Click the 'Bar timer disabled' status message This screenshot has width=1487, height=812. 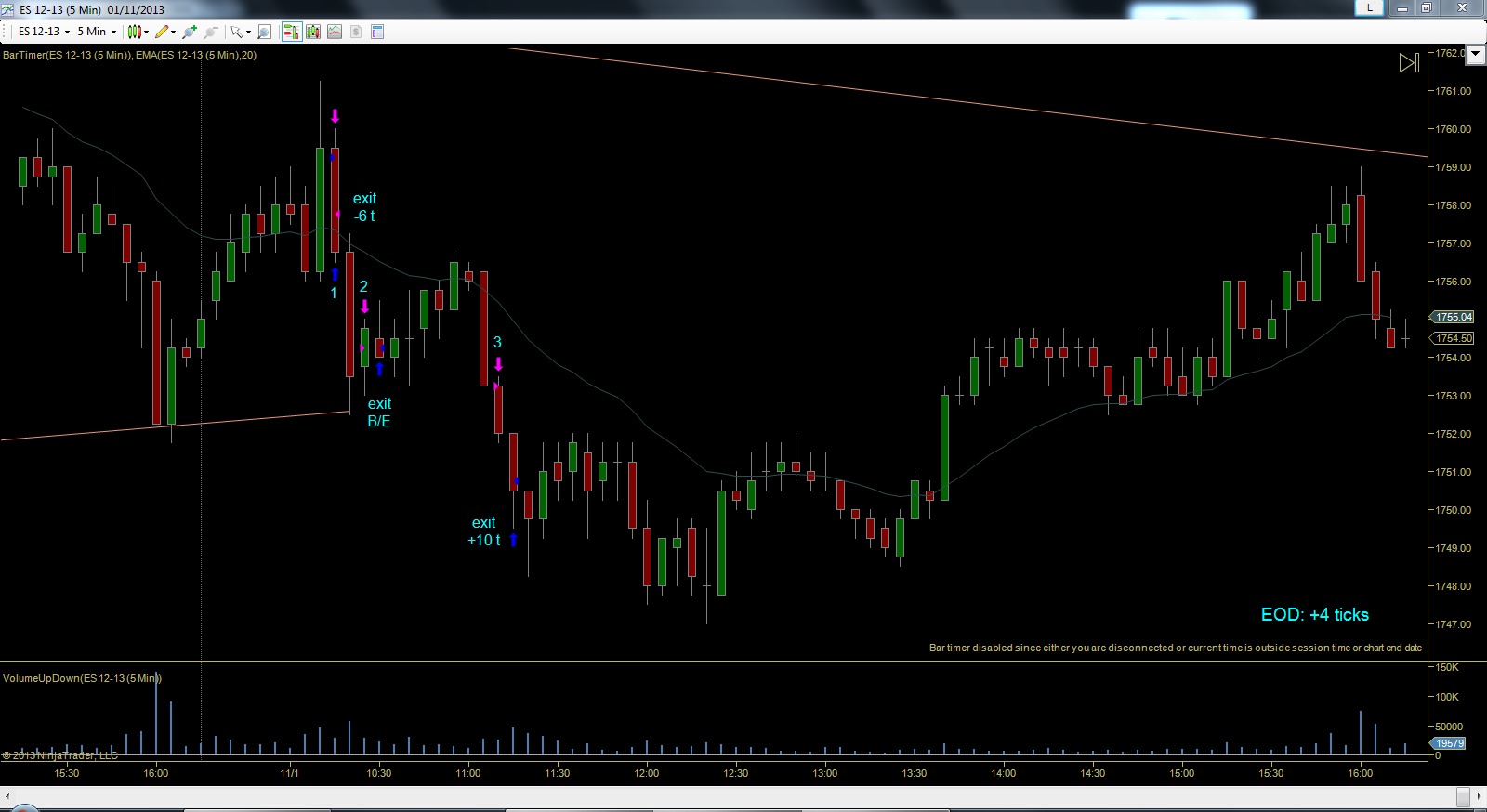pos(1176,648)
